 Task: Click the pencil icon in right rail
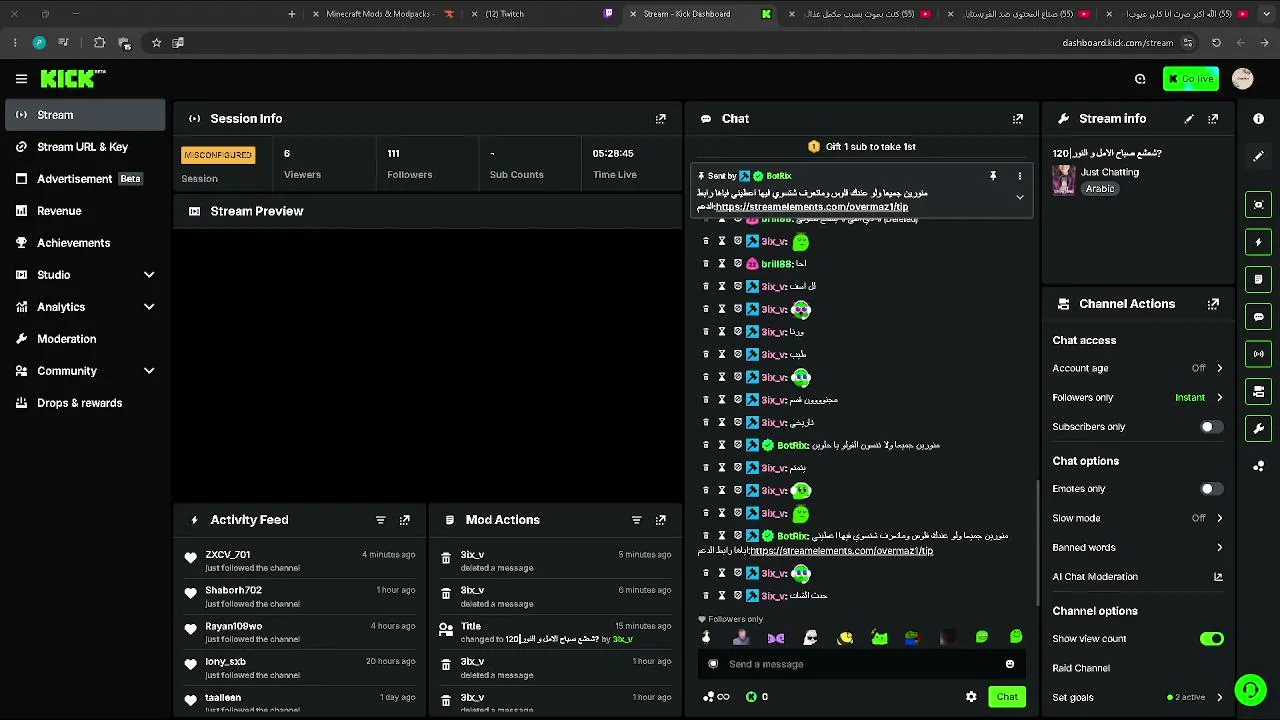[1259, 156]
